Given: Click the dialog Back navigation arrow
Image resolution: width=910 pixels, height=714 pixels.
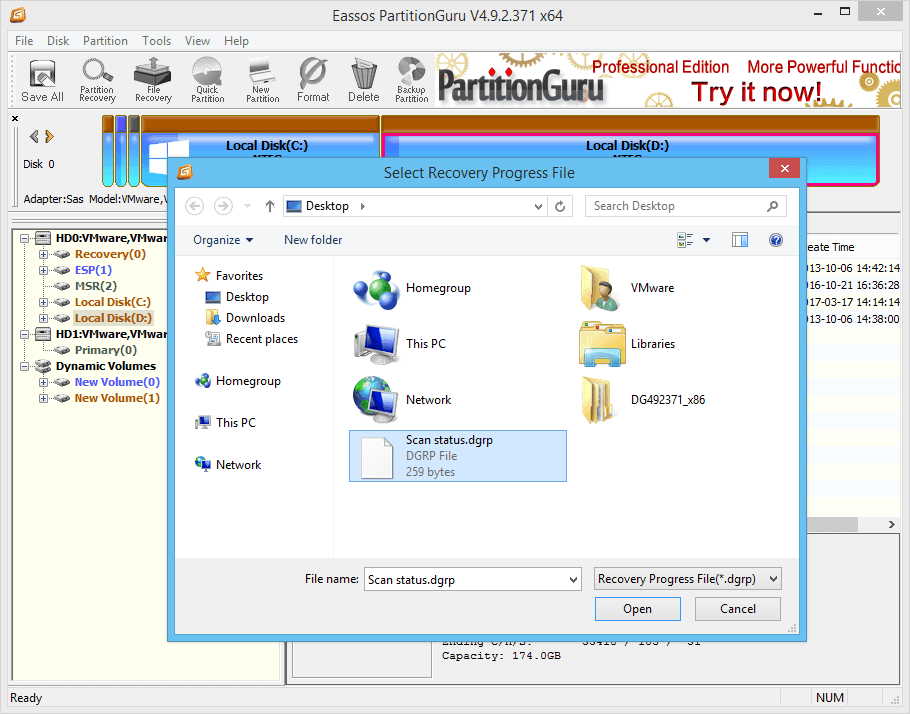Looking at the screenshot, I should [194, 206].
